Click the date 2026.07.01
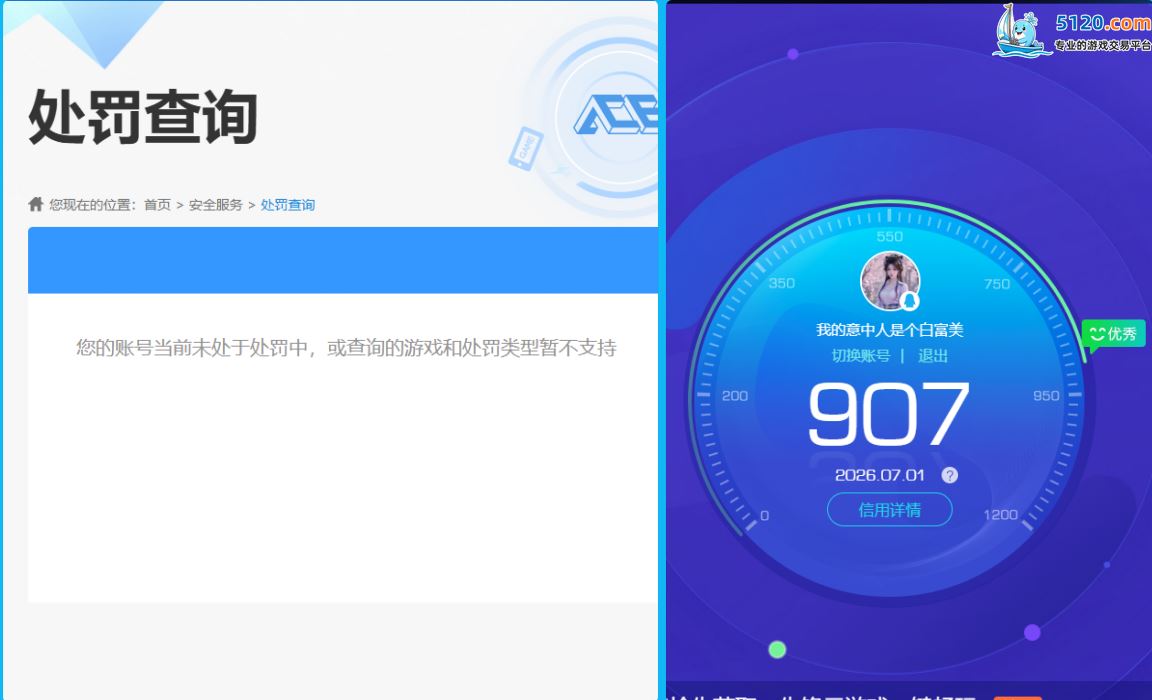Image resolution: width=1152 pixels, height=700 pixels. tap(879, 475)
